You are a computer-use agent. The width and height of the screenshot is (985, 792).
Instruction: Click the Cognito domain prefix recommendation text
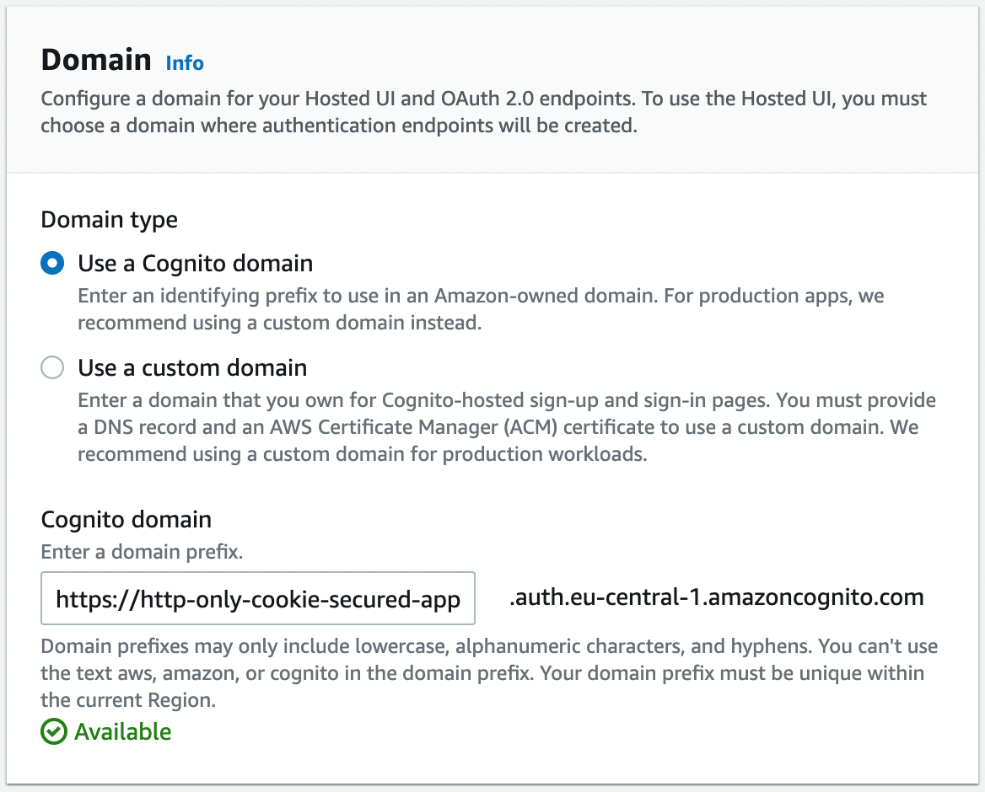pyautogui.click(x=490, y=308)
